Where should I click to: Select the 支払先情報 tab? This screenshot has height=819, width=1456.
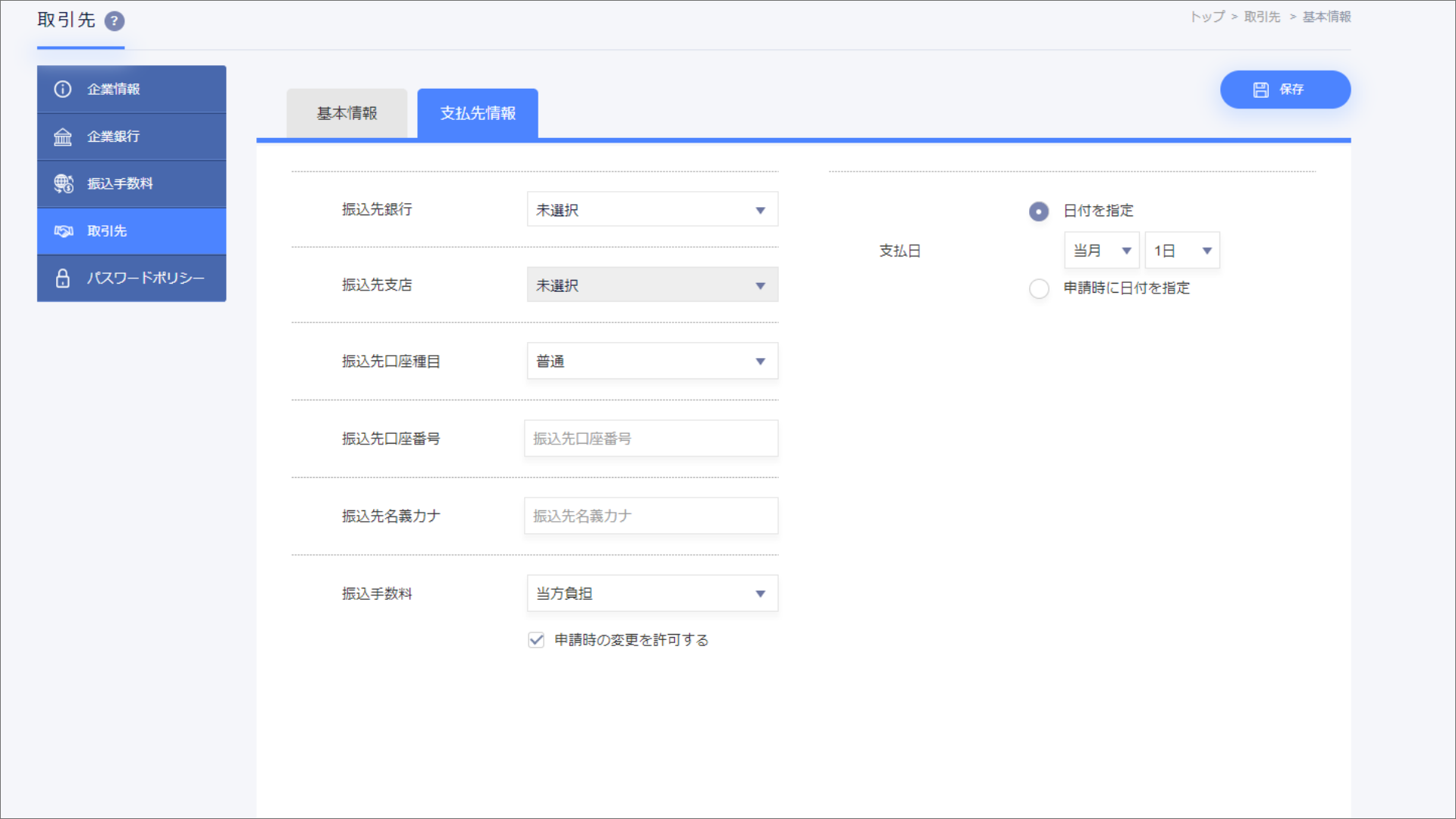tap(478, 114)
